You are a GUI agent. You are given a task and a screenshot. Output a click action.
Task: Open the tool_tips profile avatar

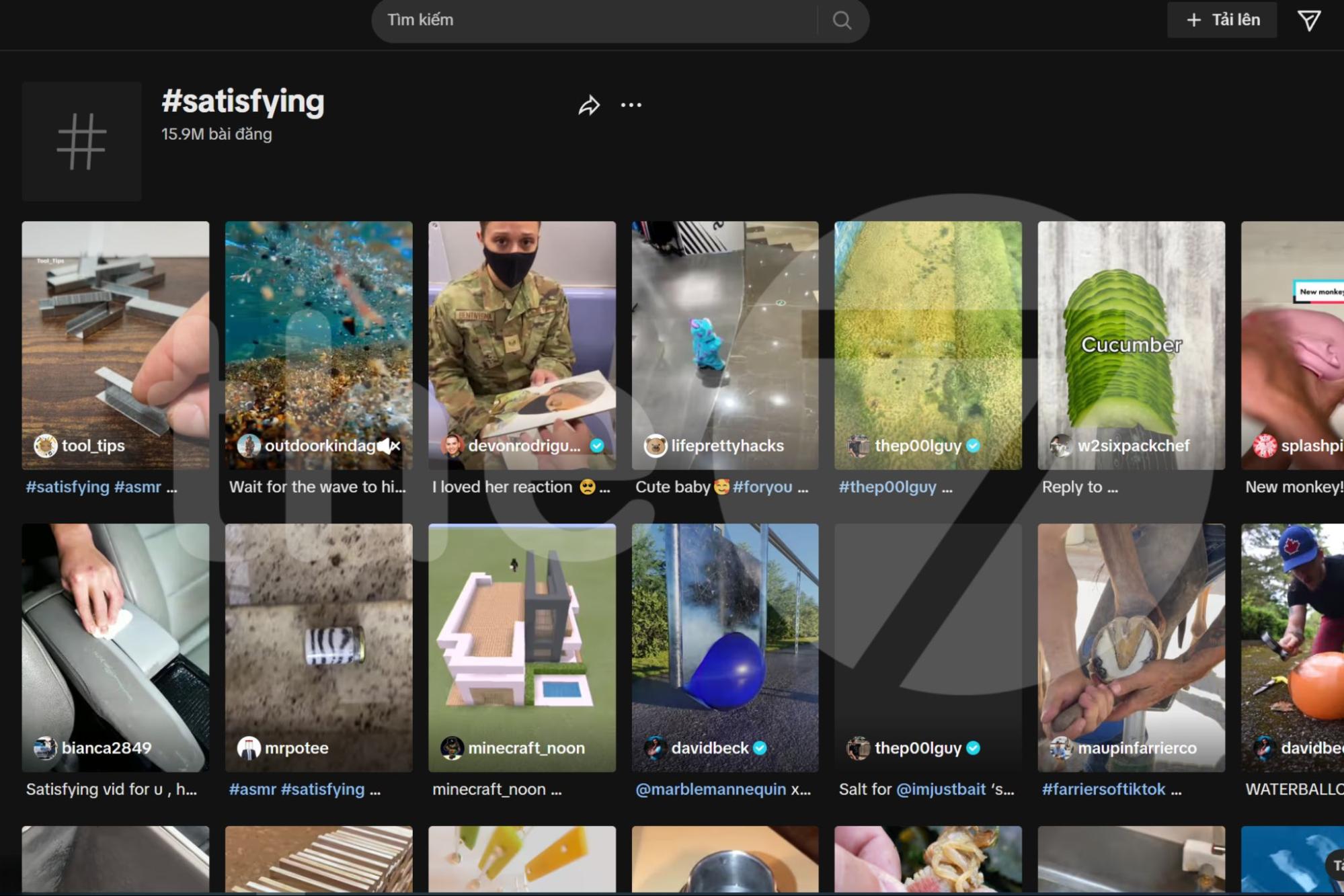click(x=45, y=446)
